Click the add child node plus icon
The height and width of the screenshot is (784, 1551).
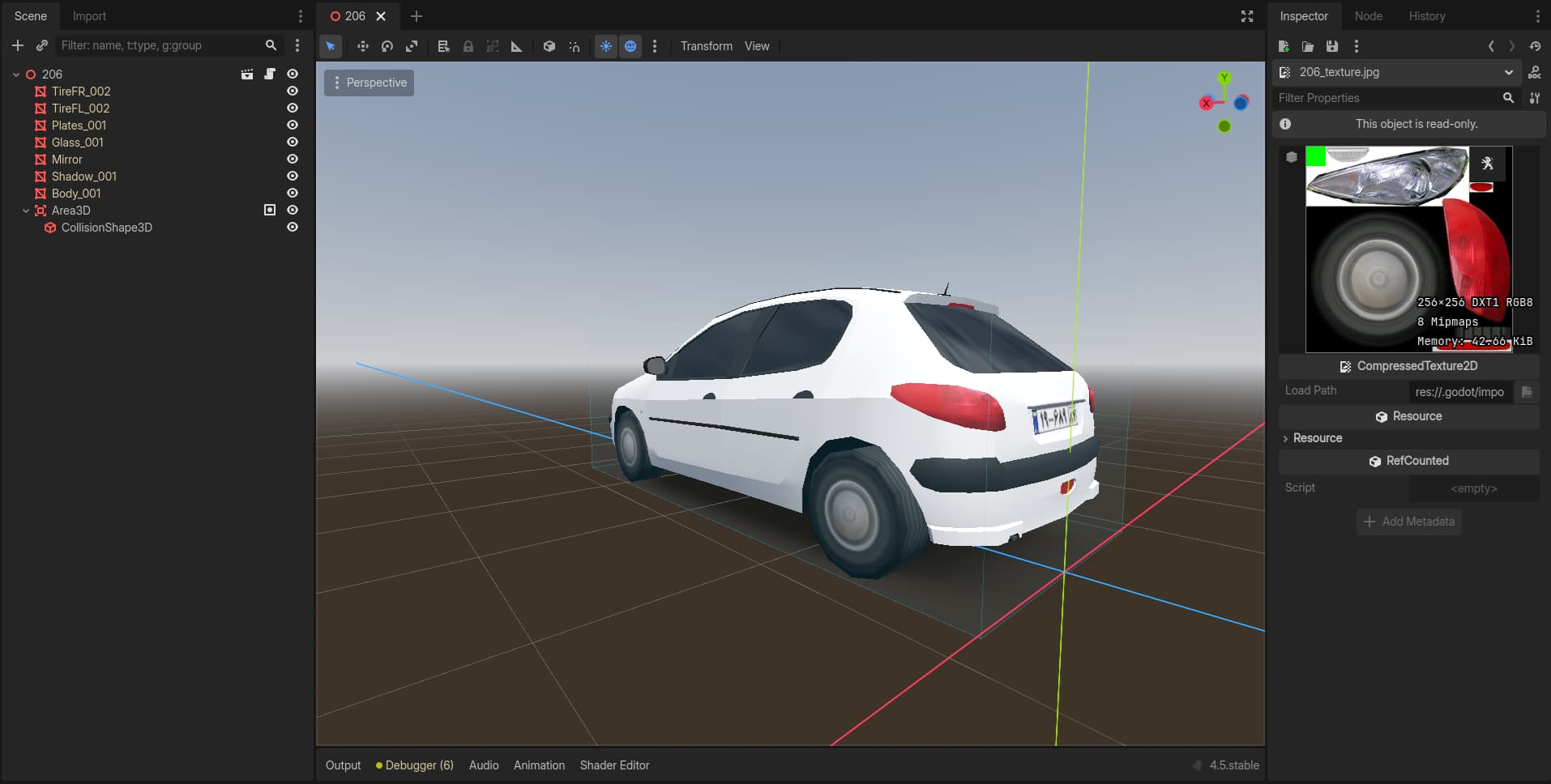click(18, 45)
